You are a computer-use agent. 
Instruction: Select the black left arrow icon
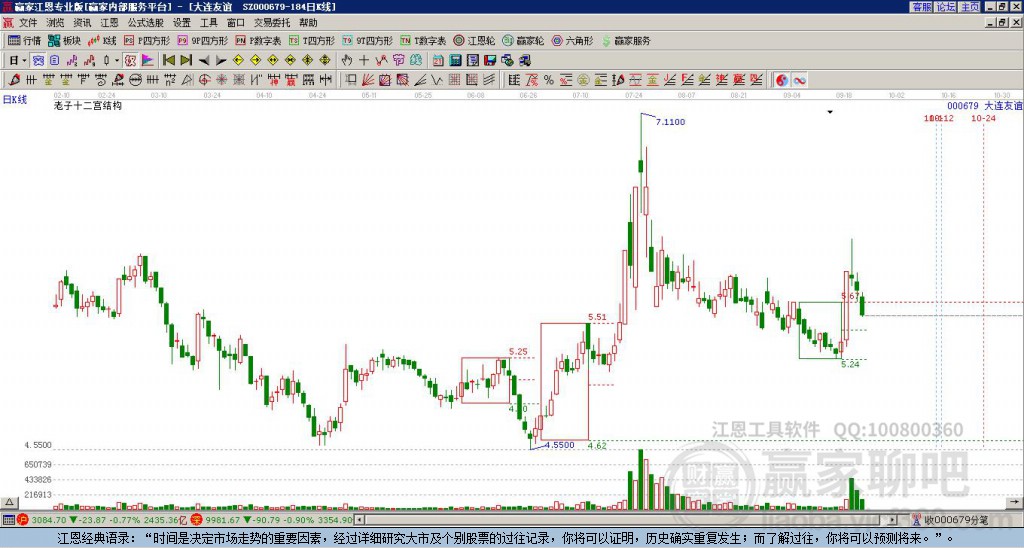coord(204,61)
